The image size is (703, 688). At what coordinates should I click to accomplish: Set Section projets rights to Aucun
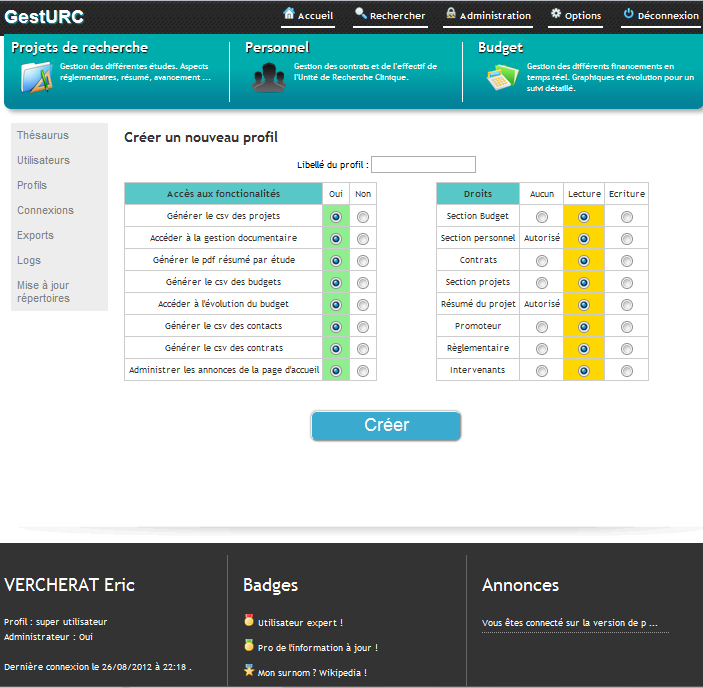click(x=542, y=283)
